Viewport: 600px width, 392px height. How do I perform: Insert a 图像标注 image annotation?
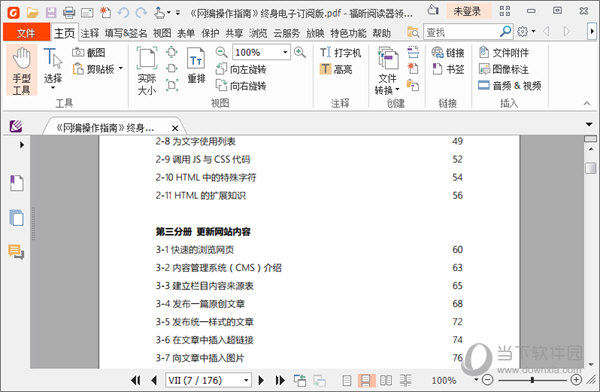(x=503, y=69)
